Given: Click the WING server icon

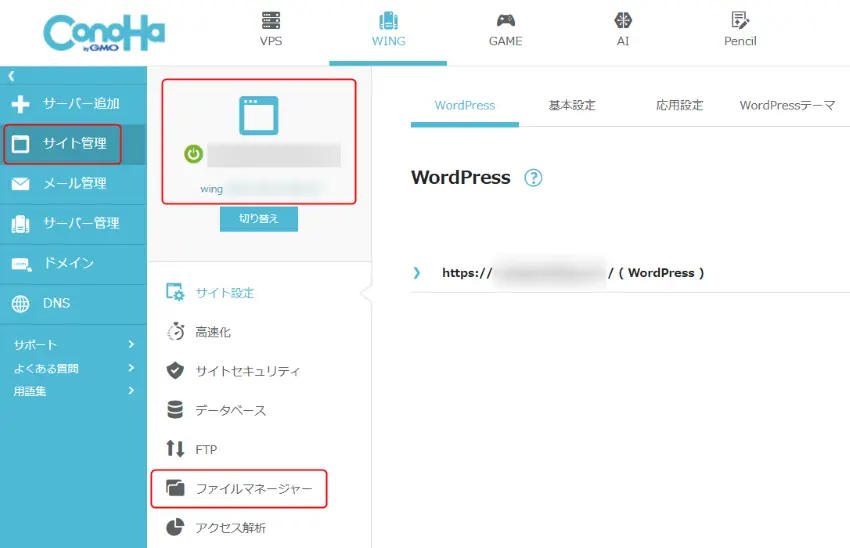Looking at the screenshot, I should 388,21.
